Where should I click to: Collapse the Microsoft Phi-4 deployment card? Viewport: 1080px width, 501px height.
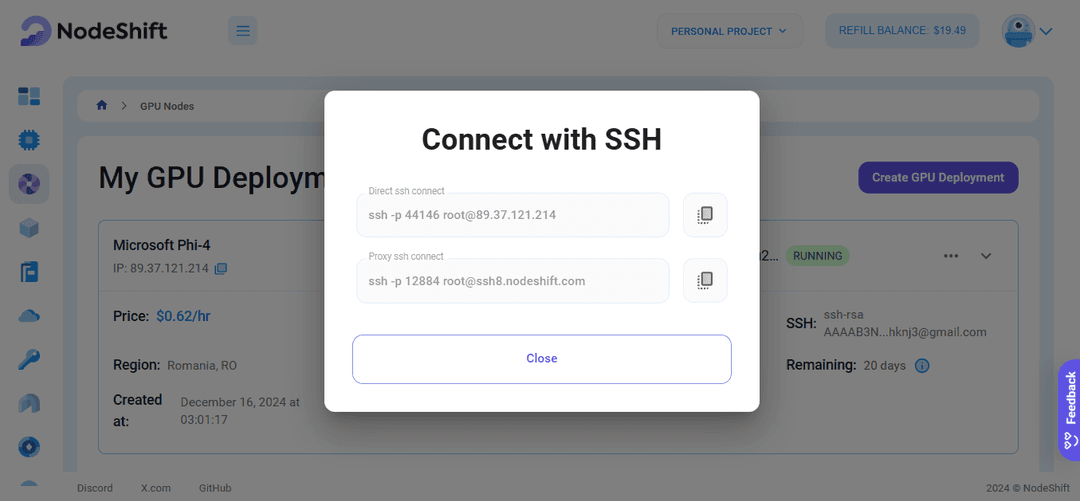coord(986,256)
